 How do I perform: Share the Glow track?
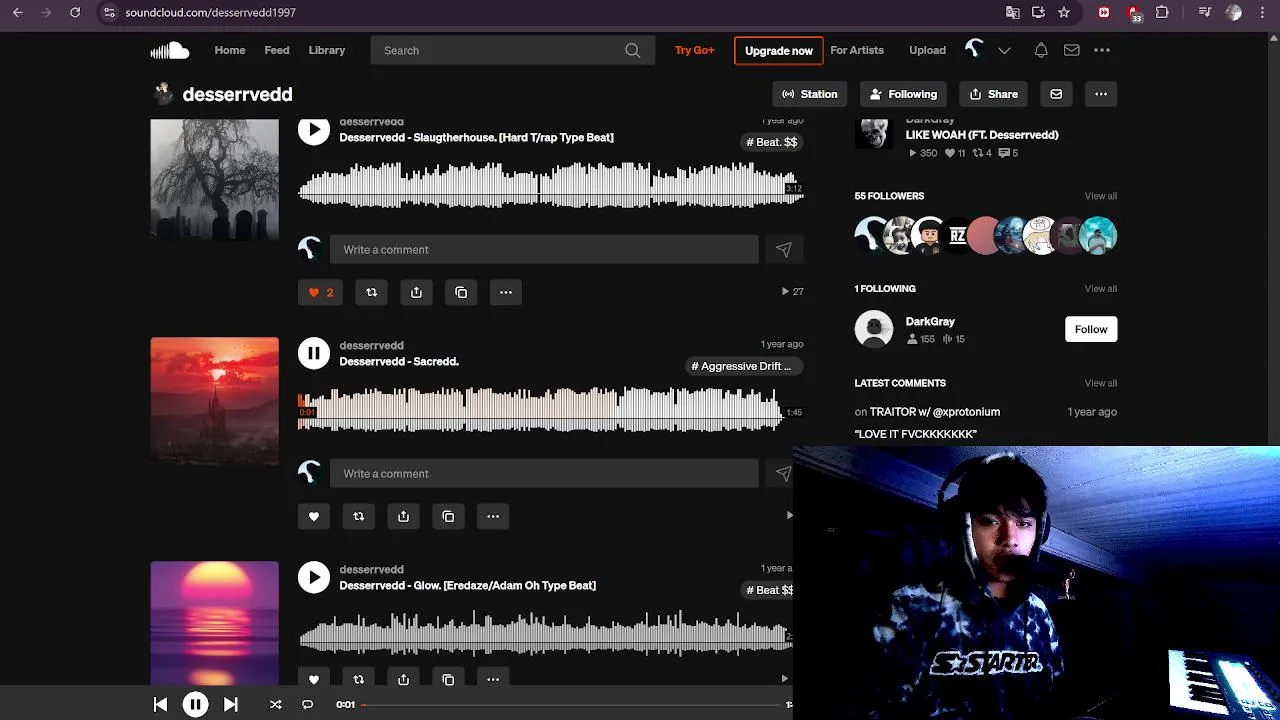coord(404,679)
